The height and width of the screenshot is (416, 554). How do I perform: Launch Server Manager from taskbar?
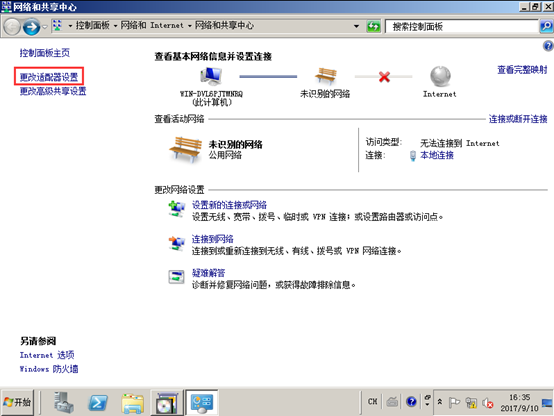tap(64, 403)
